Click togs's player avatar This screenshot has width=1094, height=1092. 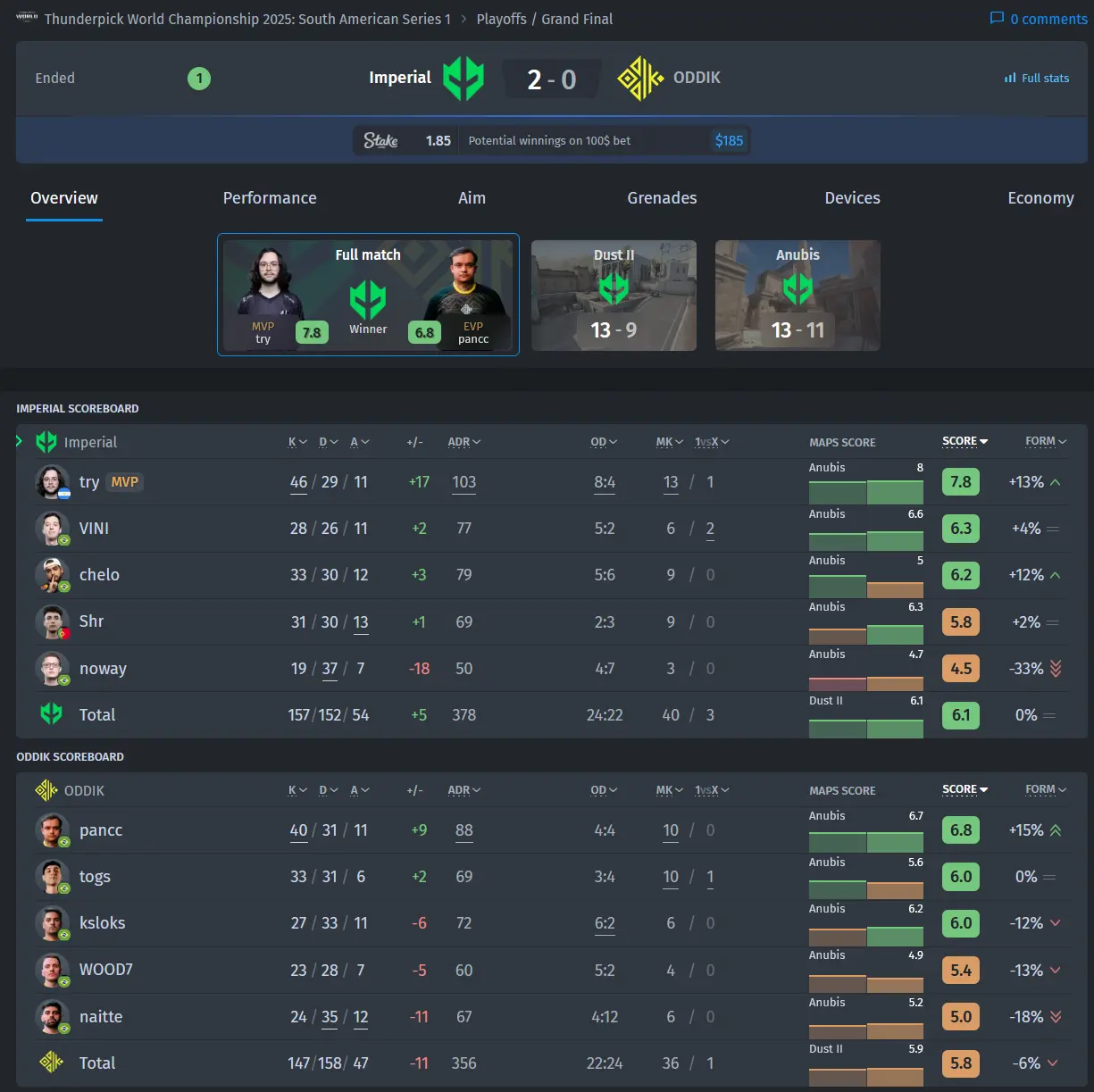click(x=52, y=877)
